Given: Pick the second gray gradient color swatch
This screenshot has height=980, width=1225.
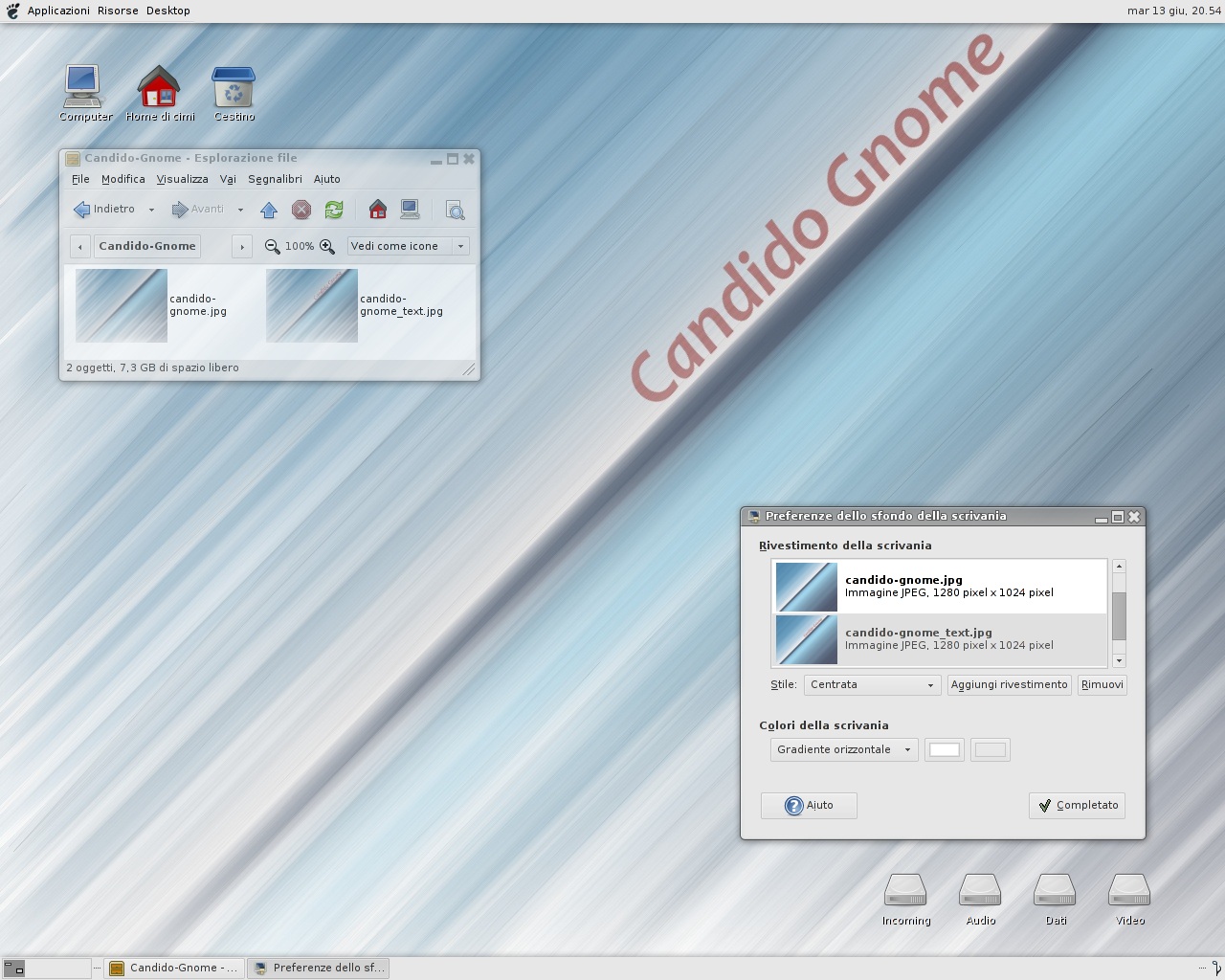Looking at the screenshot, I should point(991,749).
